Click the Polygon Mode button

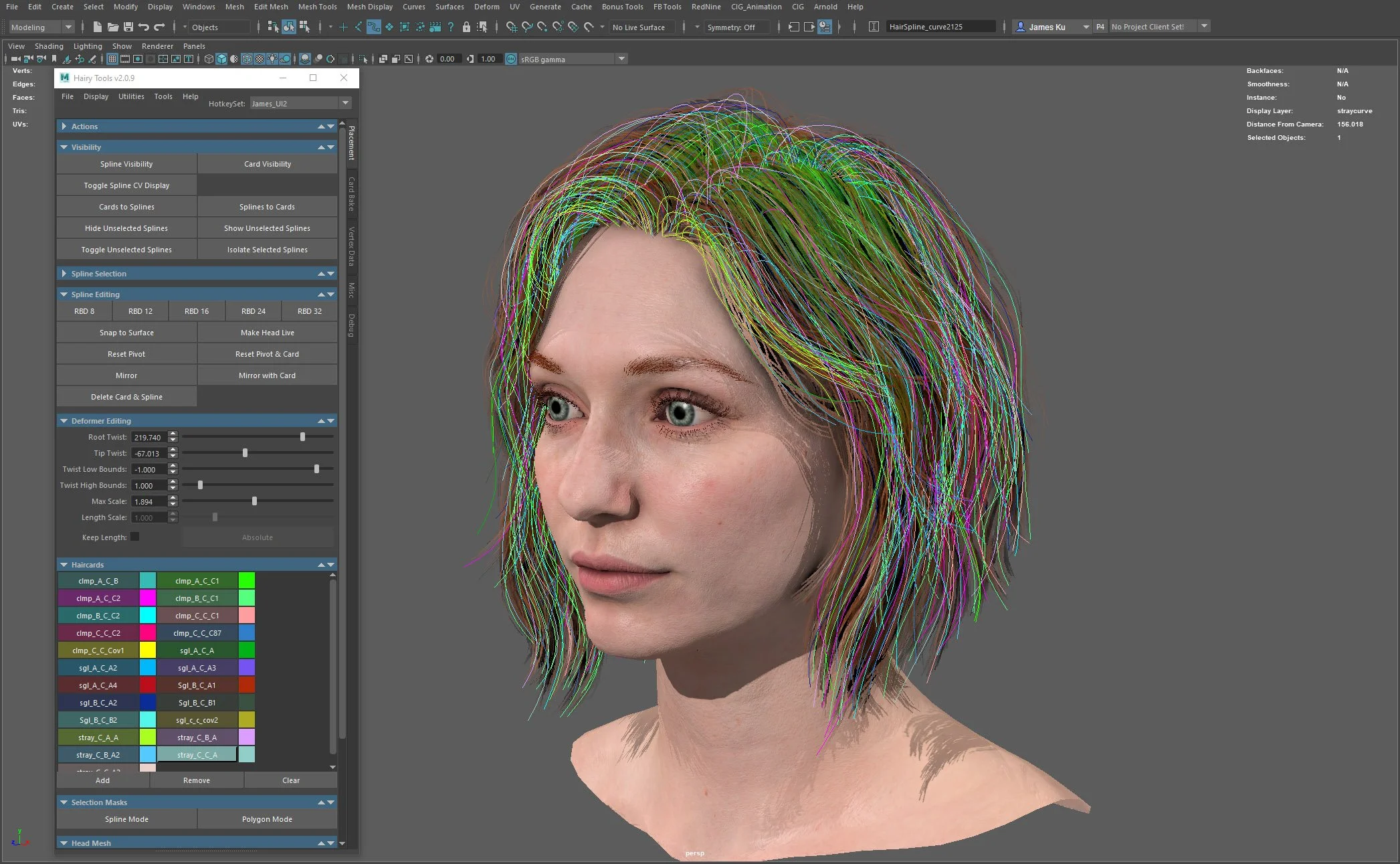point(267,819)
